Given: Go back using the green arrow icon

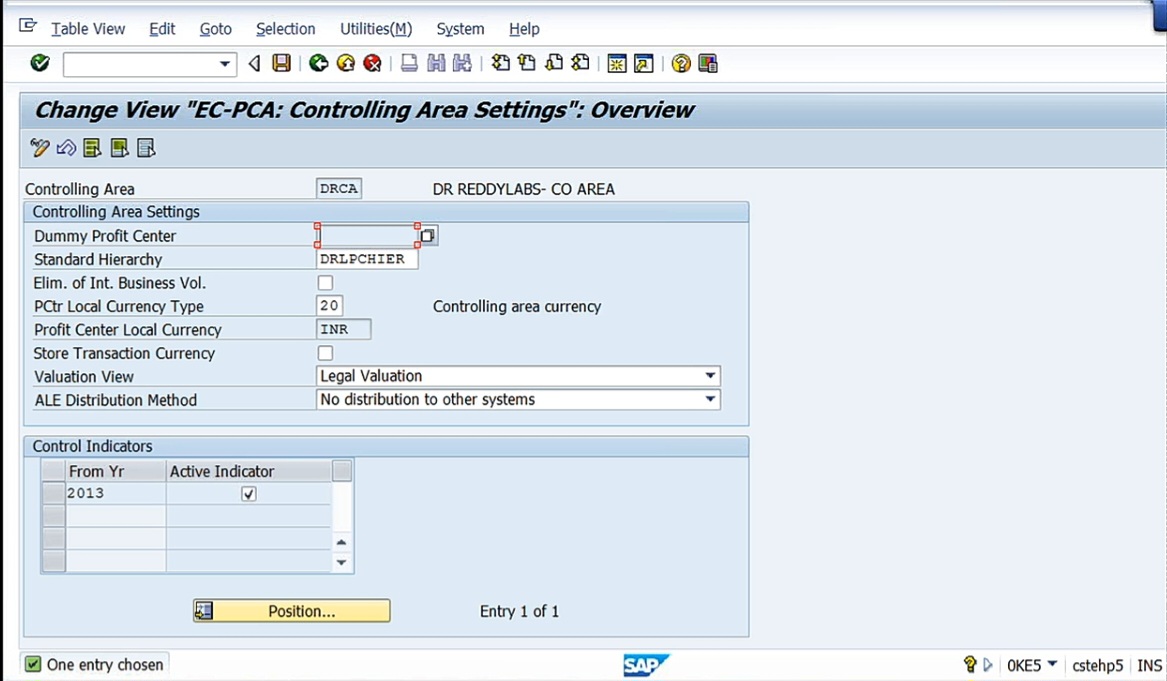Looking at the screenshot, I should (x=319, y=63).
